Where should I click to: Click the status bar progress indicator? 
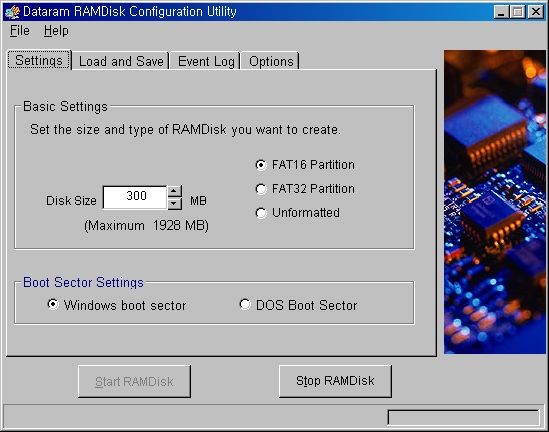point(464,418)
